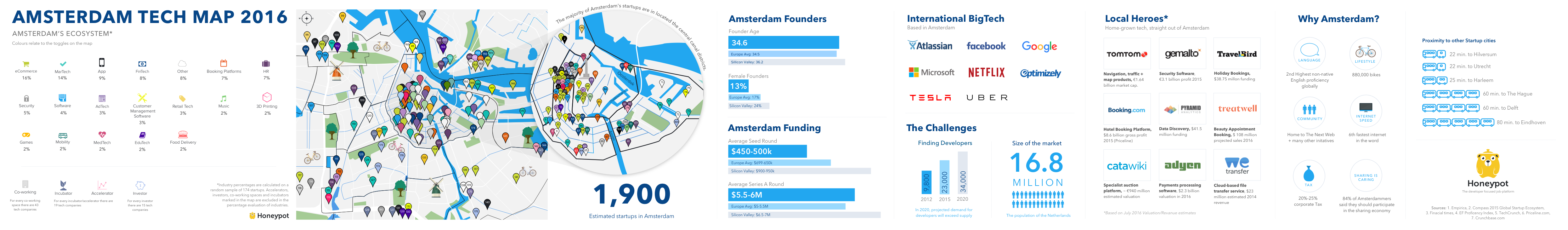
Task: Click the Honeypot bear mascot logo
Action: [1488, 165]
